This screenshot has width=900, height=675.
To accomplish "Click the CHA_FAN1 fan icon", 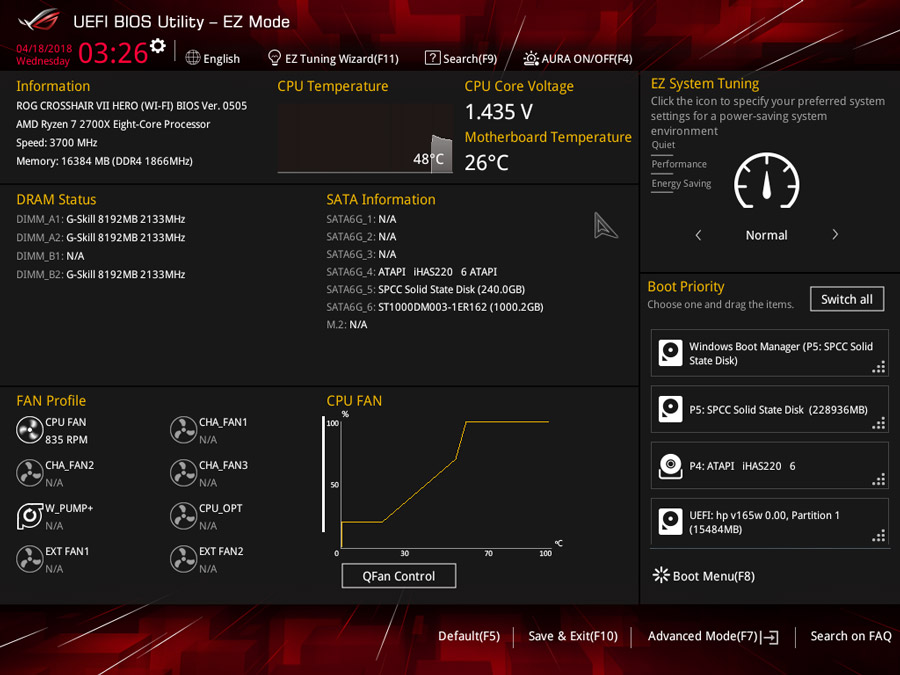I will click(183, 430).
